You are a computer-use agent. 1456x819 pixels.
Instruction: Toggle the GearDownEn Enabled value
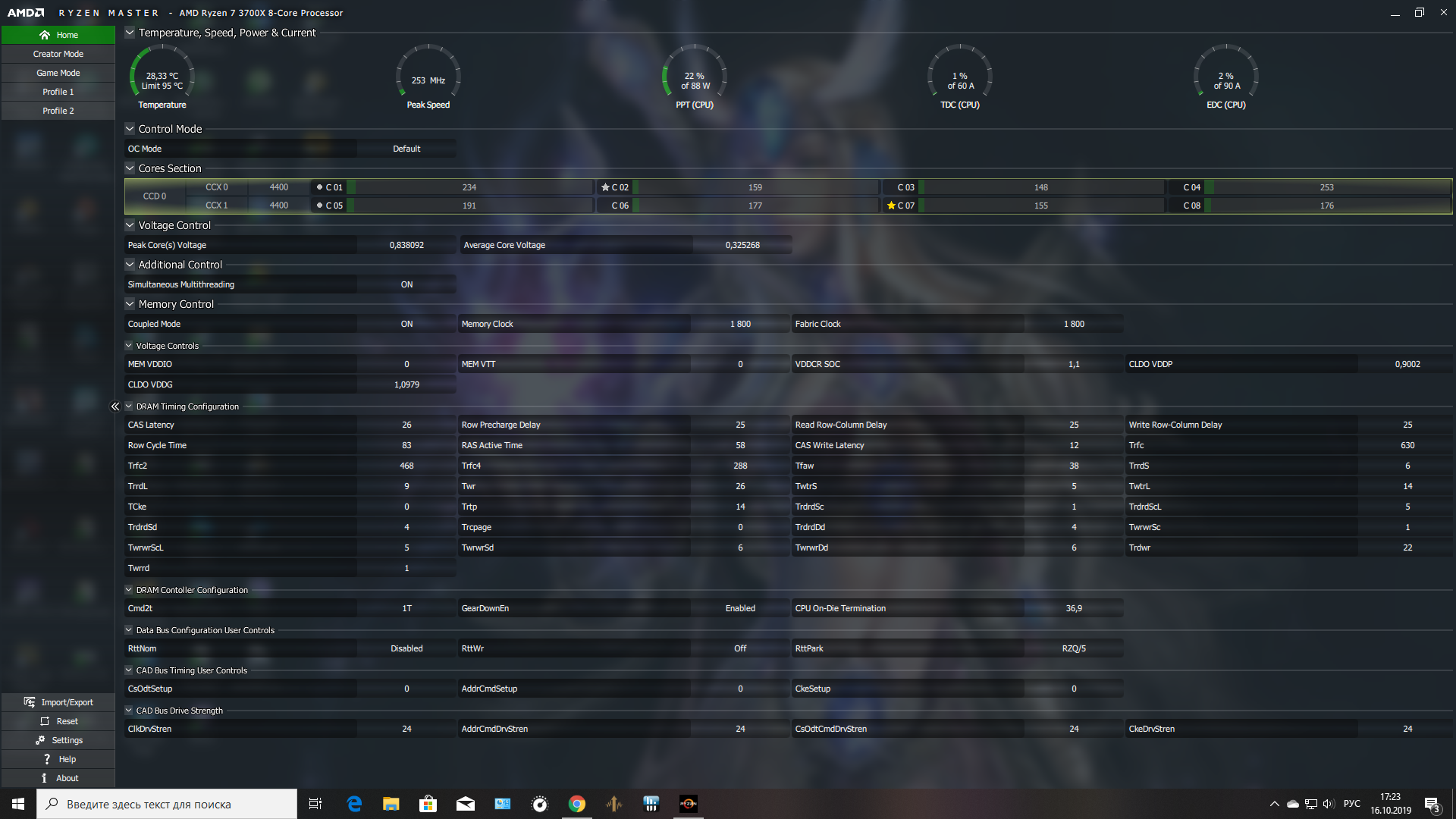click(x=739, y=608)
